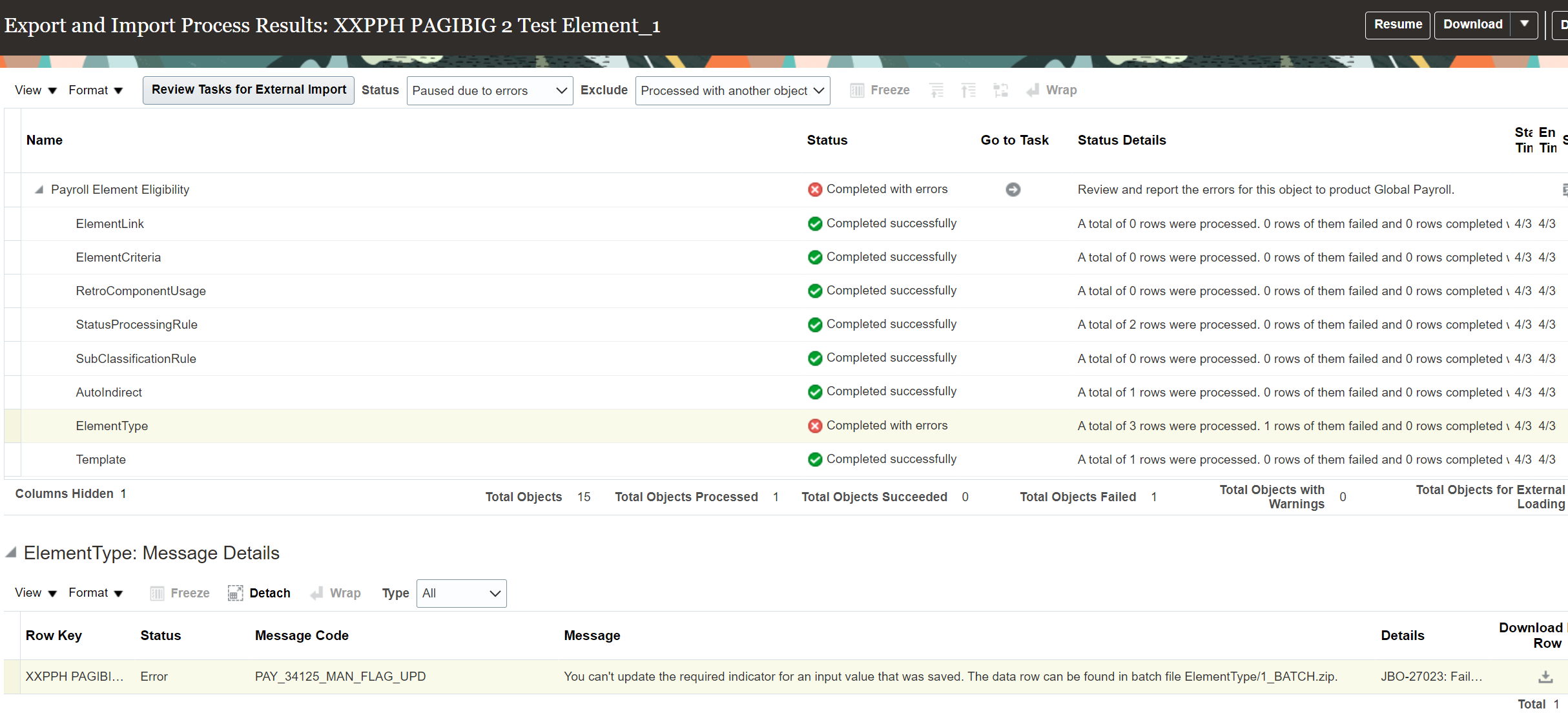Click the error status icon beside ElementType
The height and width of the screenshot is (713, 1568).
pyautogui.click(x=814, y=425)
